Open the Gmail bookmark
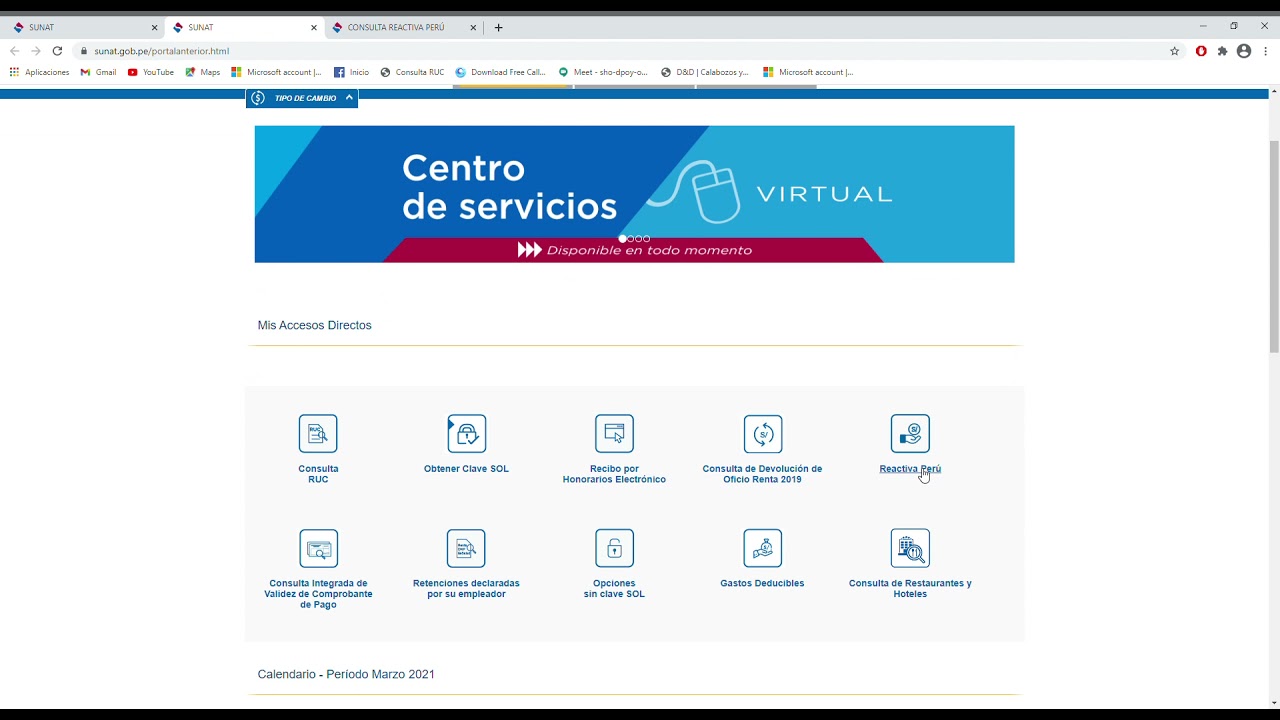Viewport: 1280px width, 720px height. [x=98, y=72]
